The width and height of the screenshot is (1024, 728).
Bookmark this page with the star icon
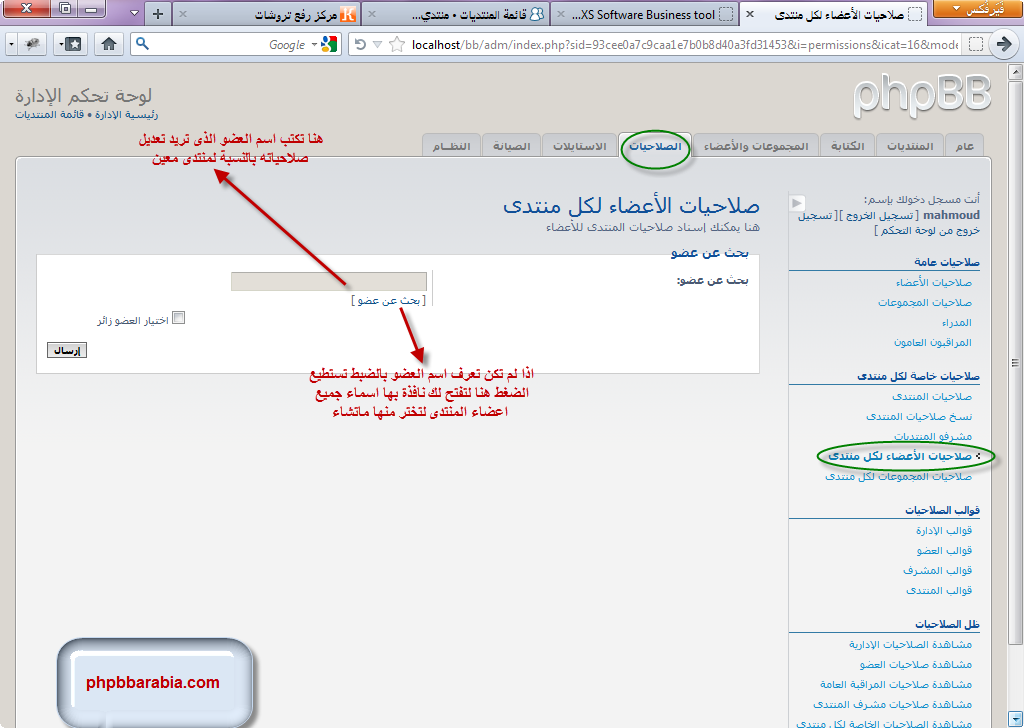click(x=396, y=44)
